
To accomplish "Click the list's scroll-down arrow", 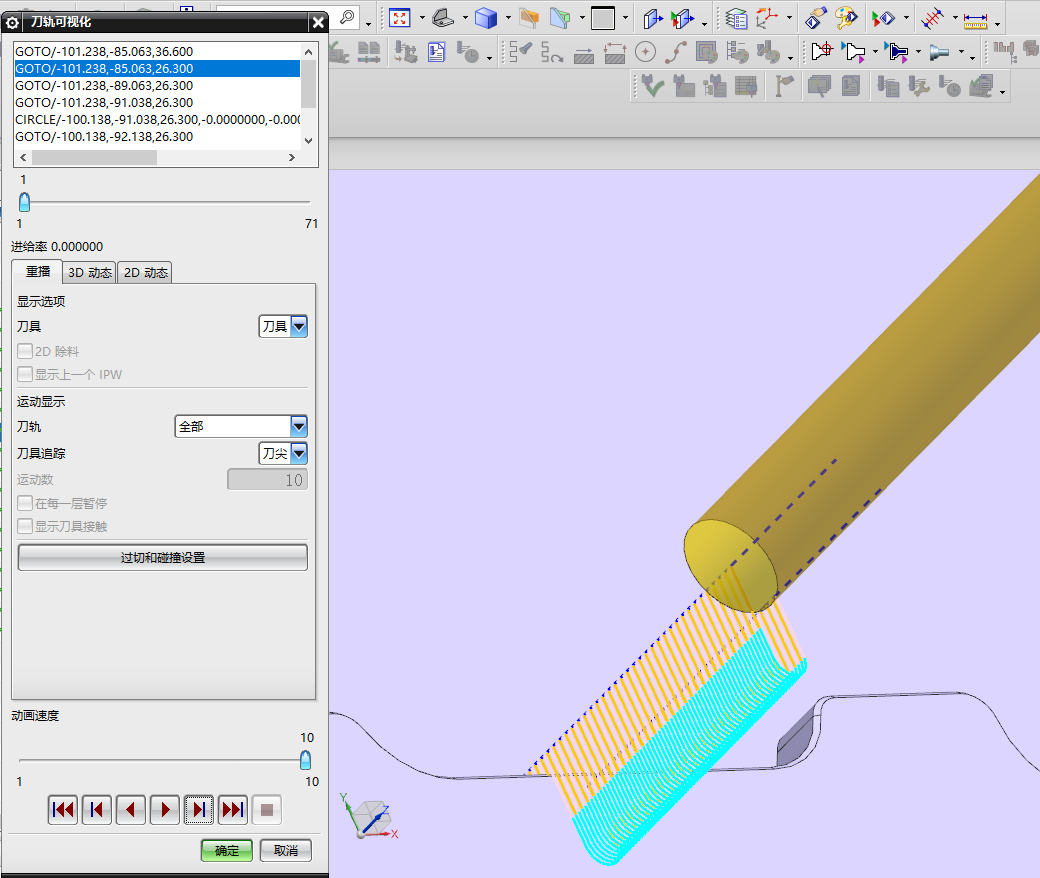I will [x=308, y=141].
